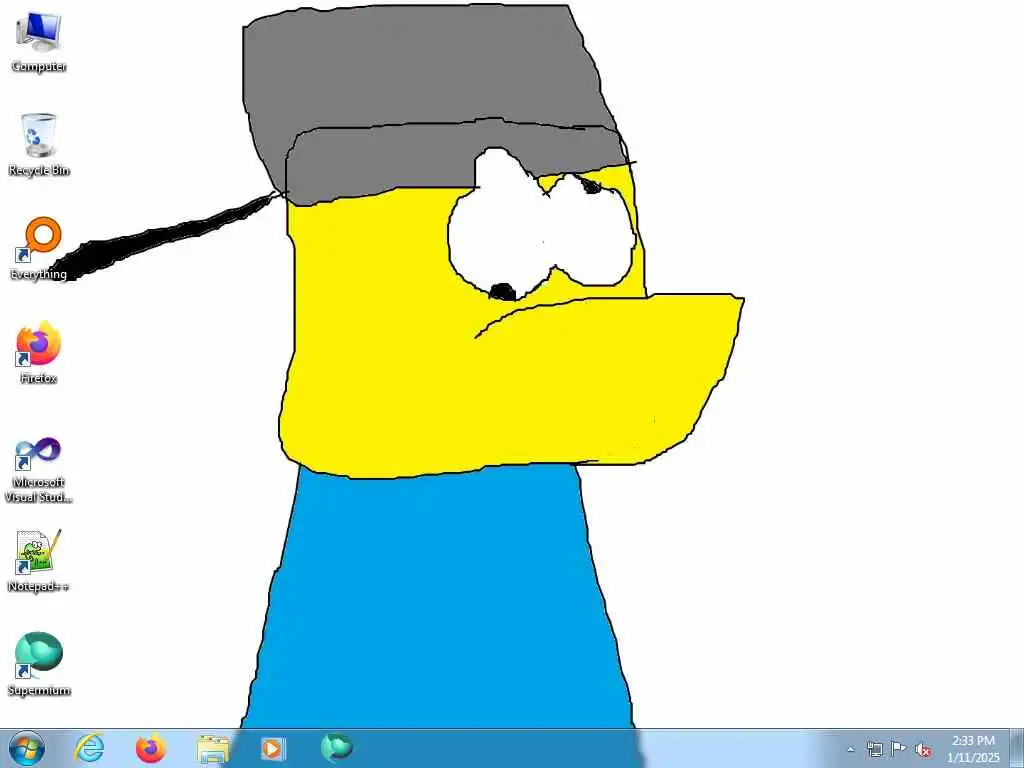Image resolution: width=1024 pixels, height=768 pixels.
Task: Select the Recycle Bin desktop icon
Action: [x=39, y=144]
